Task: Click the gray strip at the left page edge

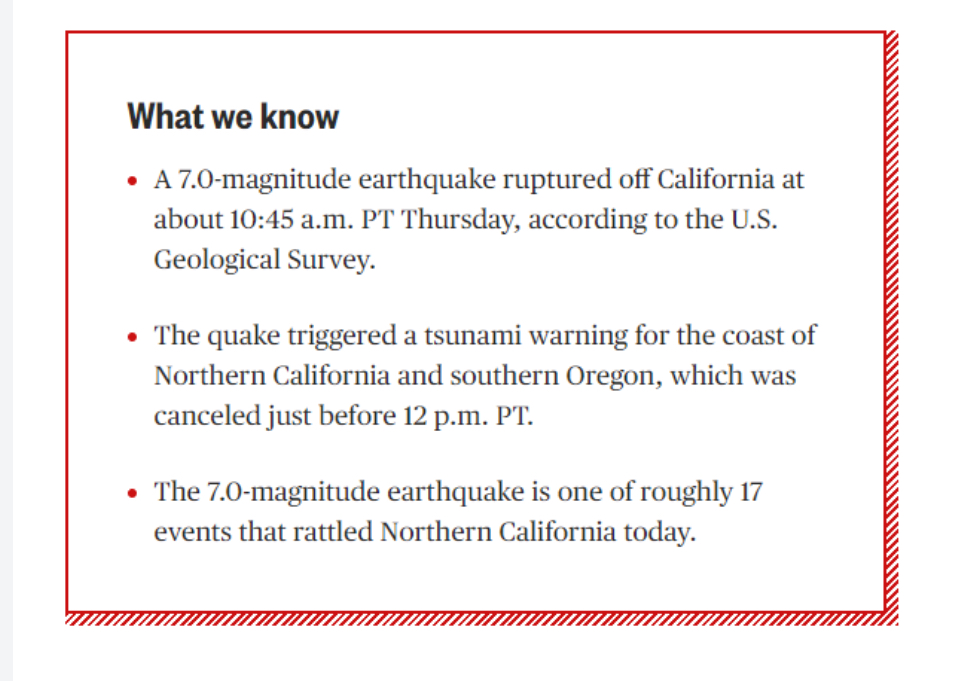Action: click(6, 340)
